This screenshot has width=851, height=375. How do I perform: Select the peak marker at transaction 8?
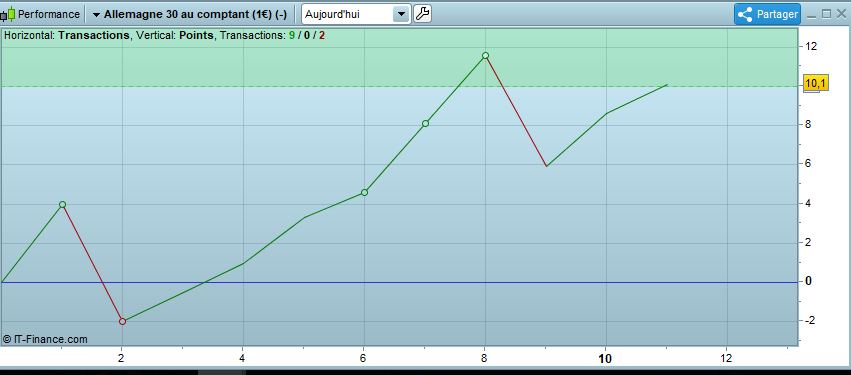pyautogui.click(x=485, y=55)
